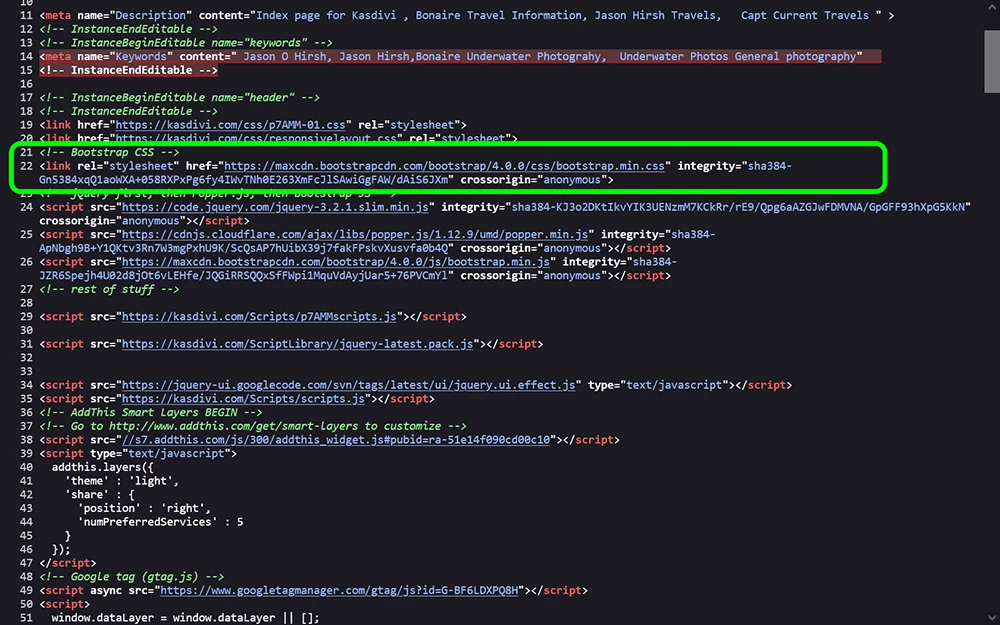
Task: Open the p7AMMscripts.js link
Action: pos(259,317)
